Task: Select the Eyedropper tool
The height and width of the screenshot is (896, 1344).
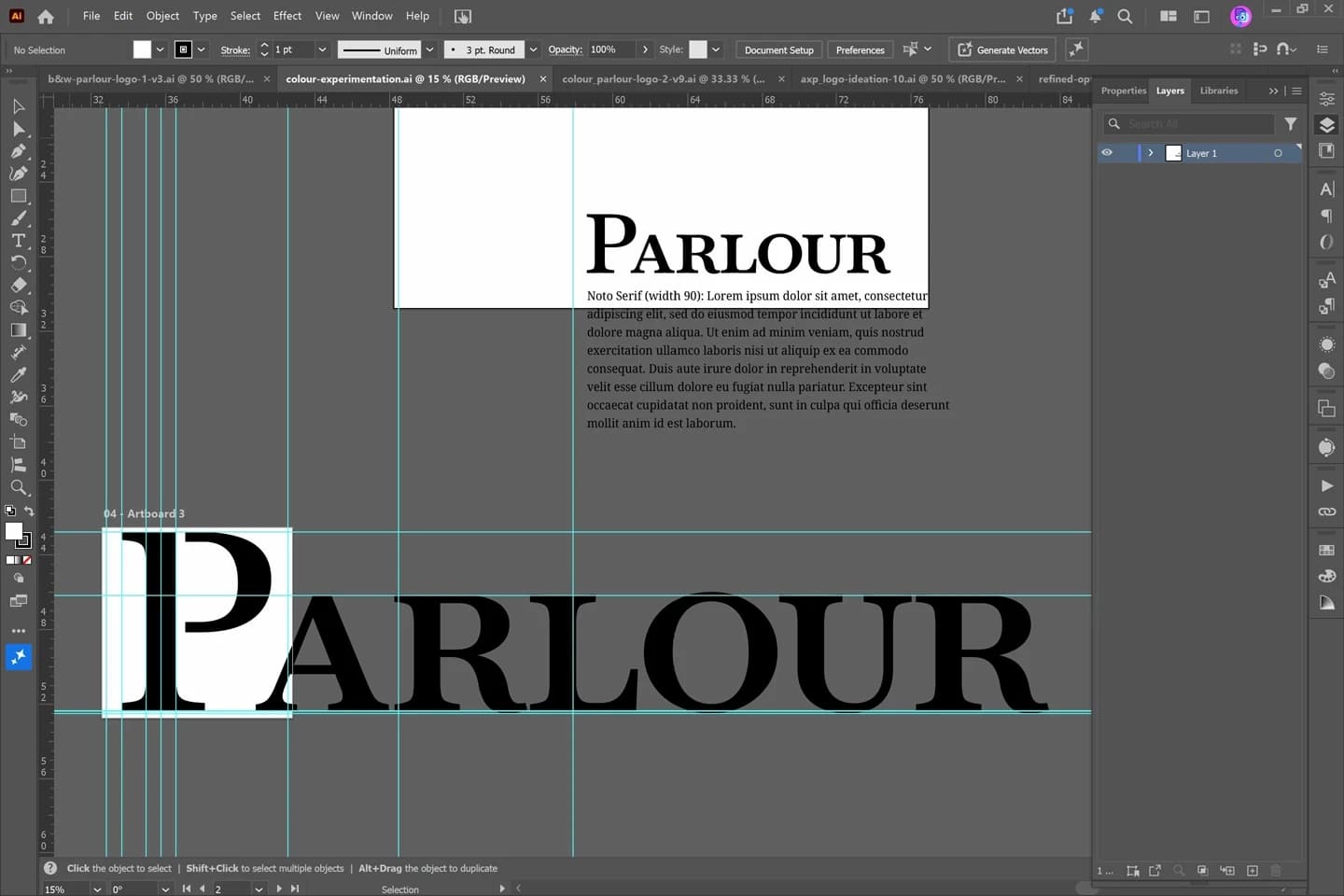Action: (18, 375)
